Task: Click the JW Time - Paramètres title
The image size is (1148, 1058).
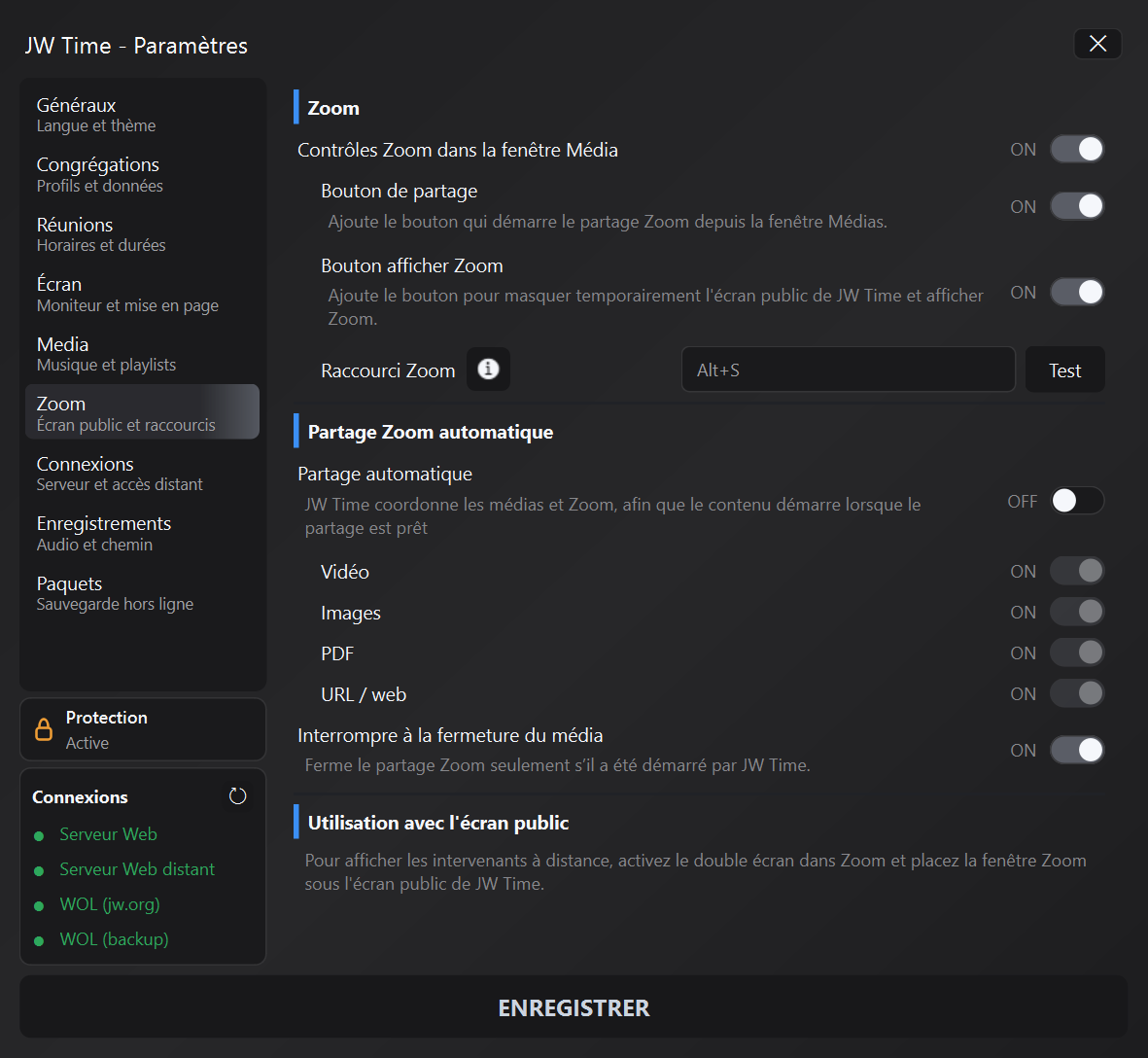Action: click(136, 46)
